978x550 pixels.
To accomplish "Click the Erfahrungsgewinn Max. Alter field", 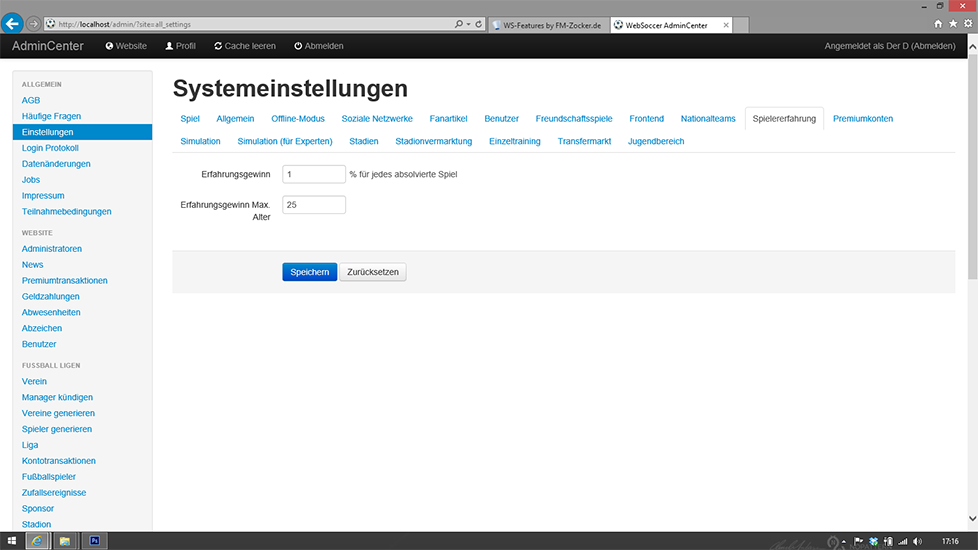I will (314, 205).
